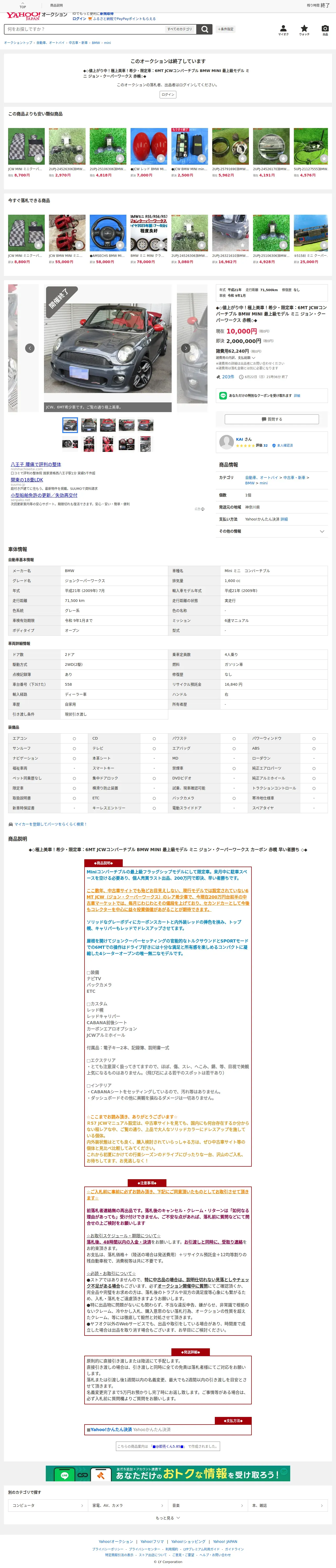Screen dimensions: 336x1568
Task: Show previous car photo with left arrow
Action: click(x=29, y=348)
